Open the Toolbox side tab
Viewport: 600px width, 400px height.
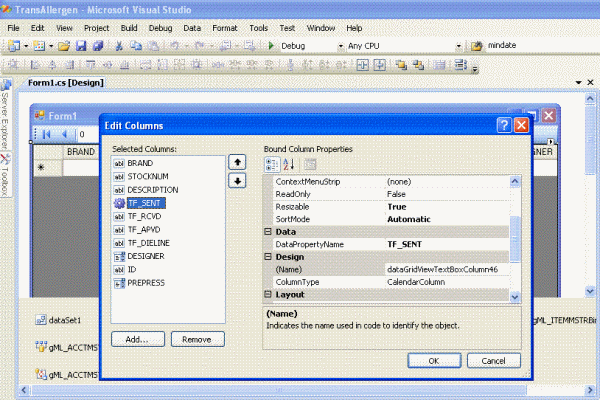point(5,175)
